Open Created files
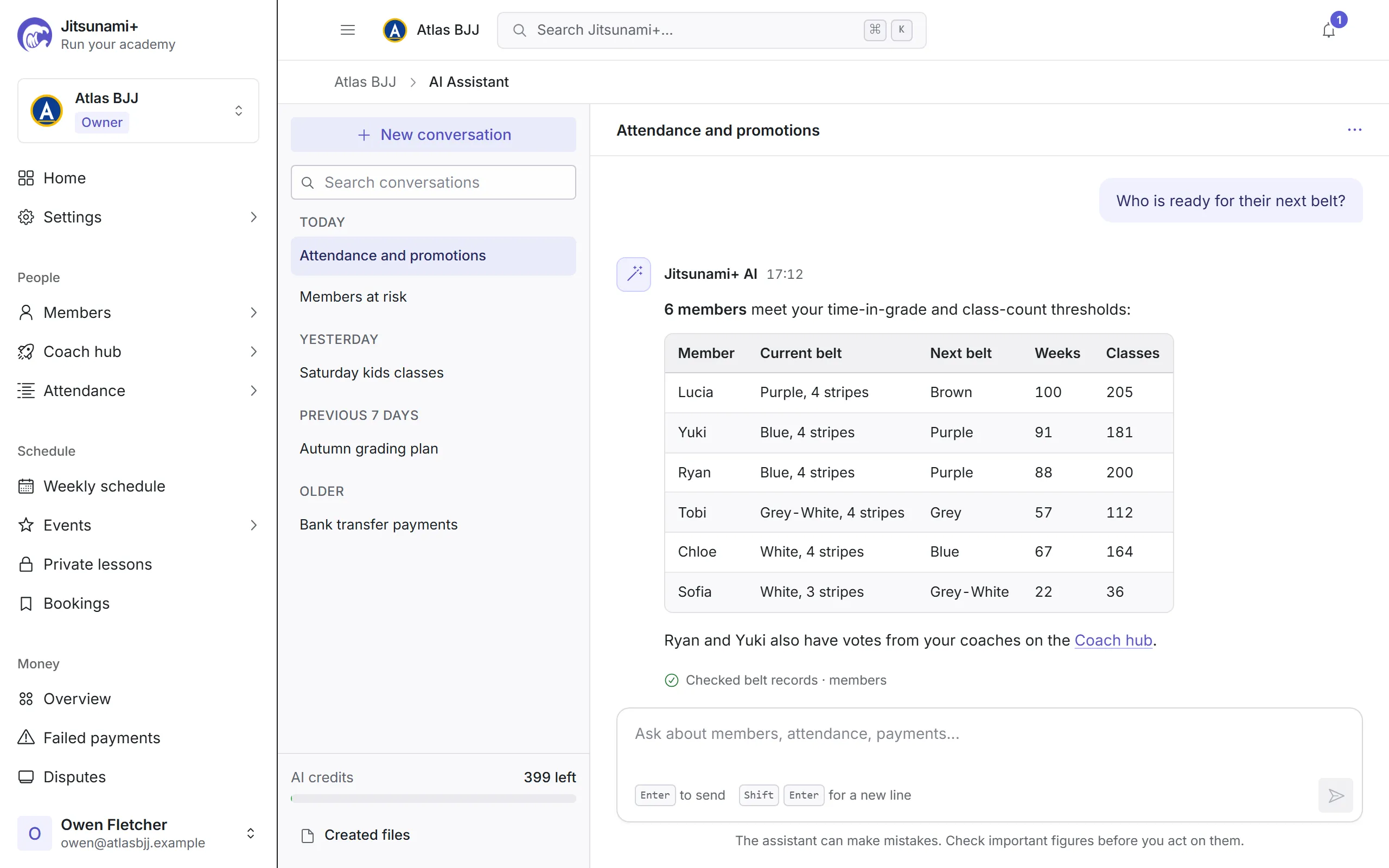The width and height of the screenshot is (1389, 868). coord(434,835)
